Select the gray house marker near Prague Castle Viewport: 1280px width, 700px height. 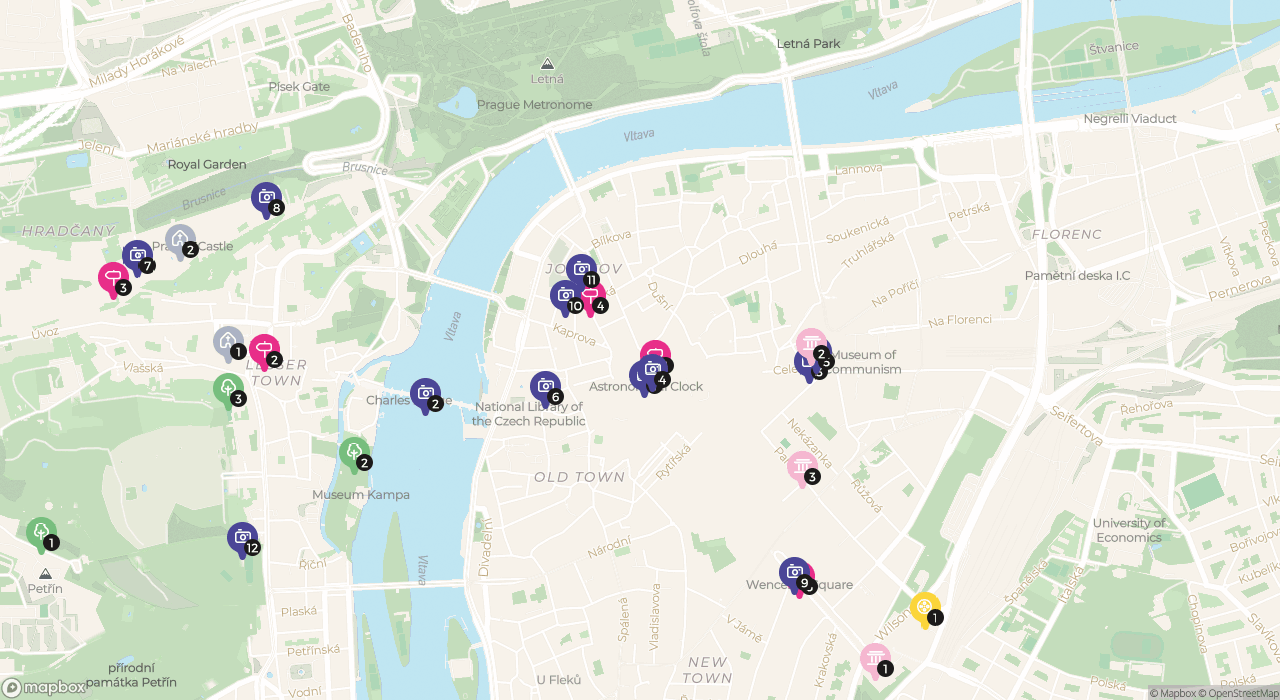pos(180,241)
